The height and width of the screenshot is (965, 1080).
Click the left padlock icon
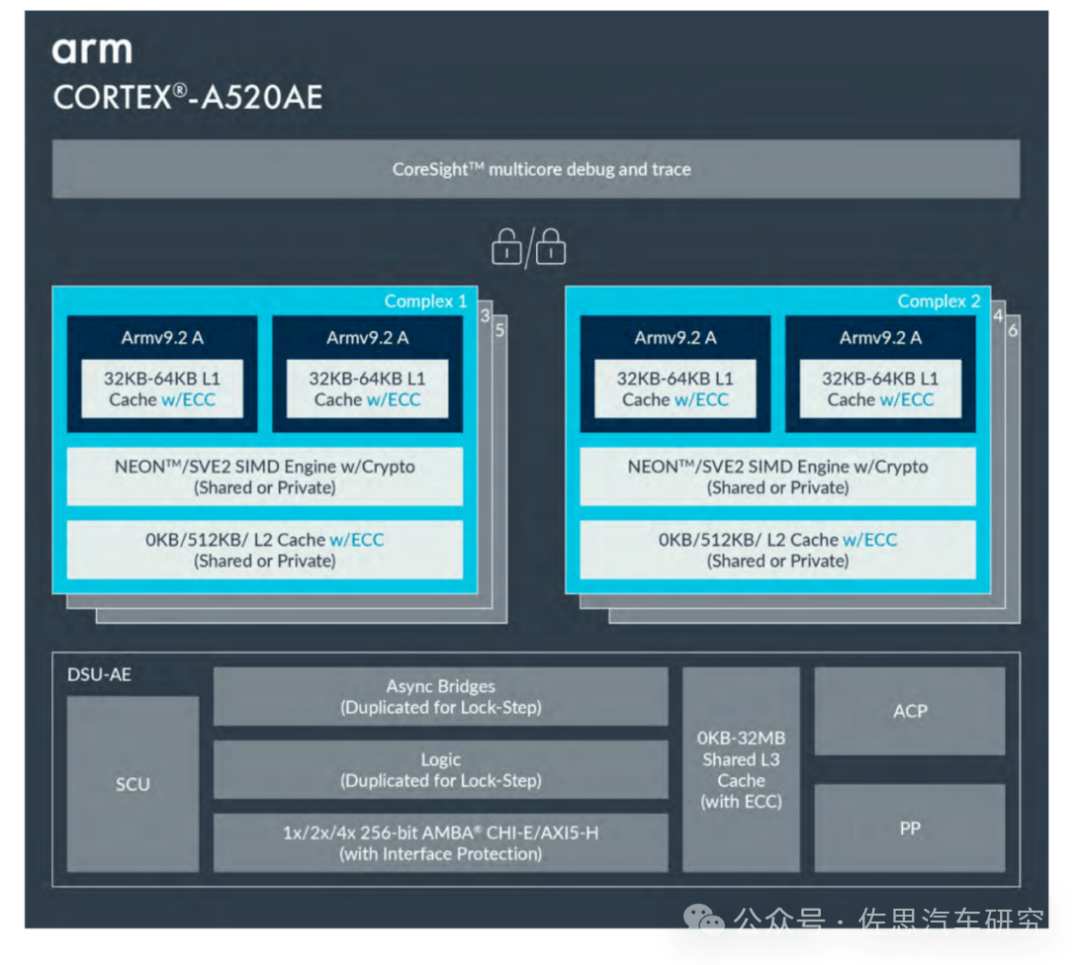506,246
